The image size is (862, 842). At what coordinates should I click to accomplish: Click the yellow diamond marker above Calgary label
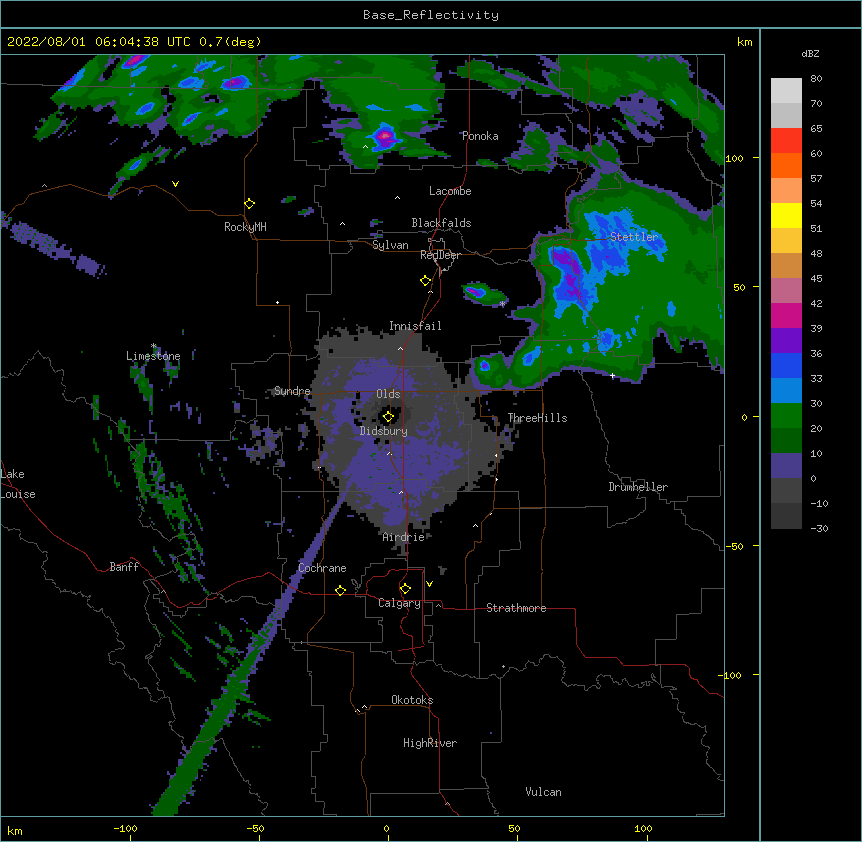pyautogui.click(x=405, y=589)
